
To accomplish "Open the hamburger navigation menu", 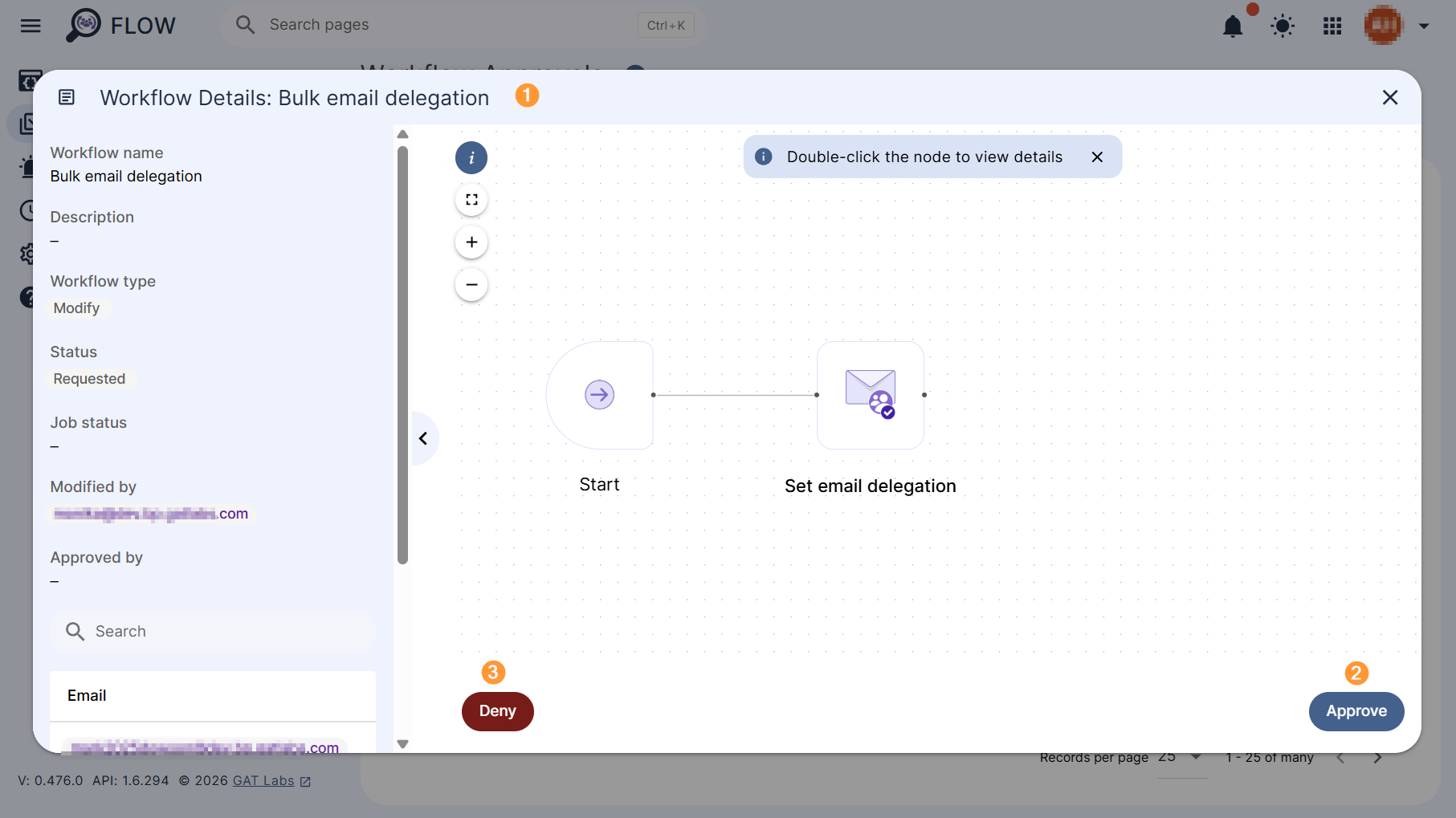I will (x=31, y=26).
